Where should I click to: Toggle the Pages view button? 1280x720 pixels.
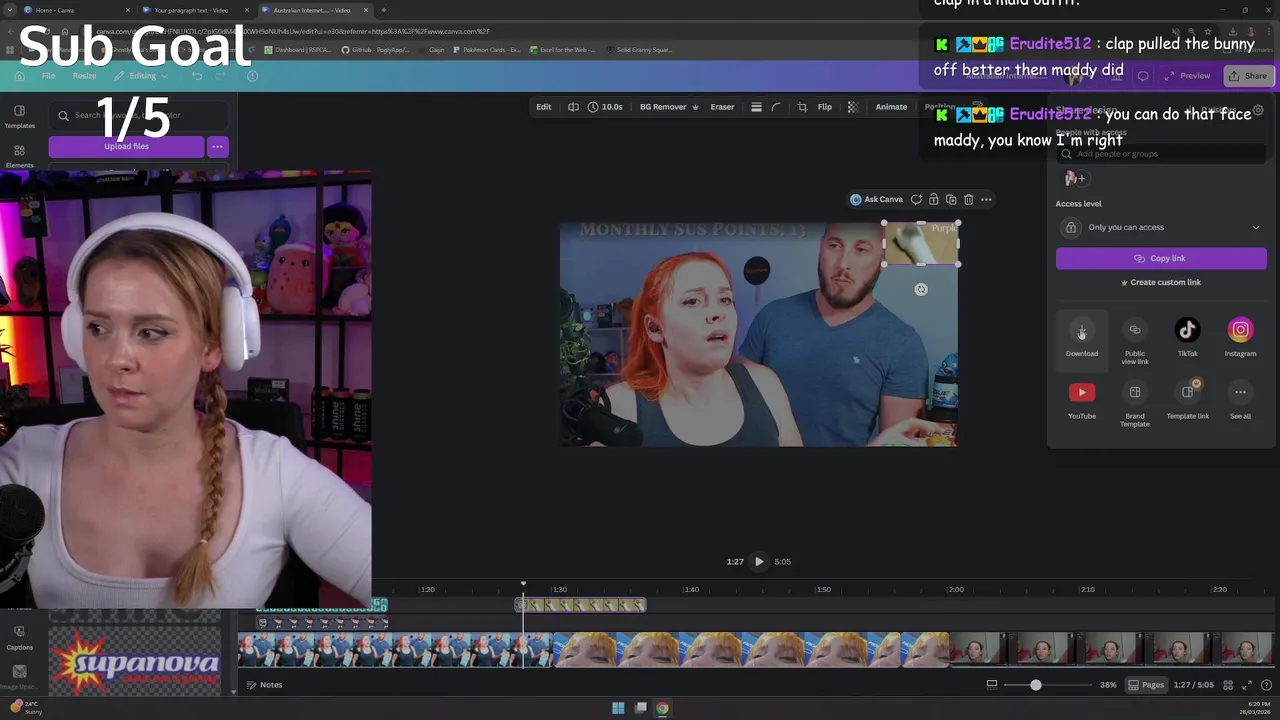(1146, 685)
